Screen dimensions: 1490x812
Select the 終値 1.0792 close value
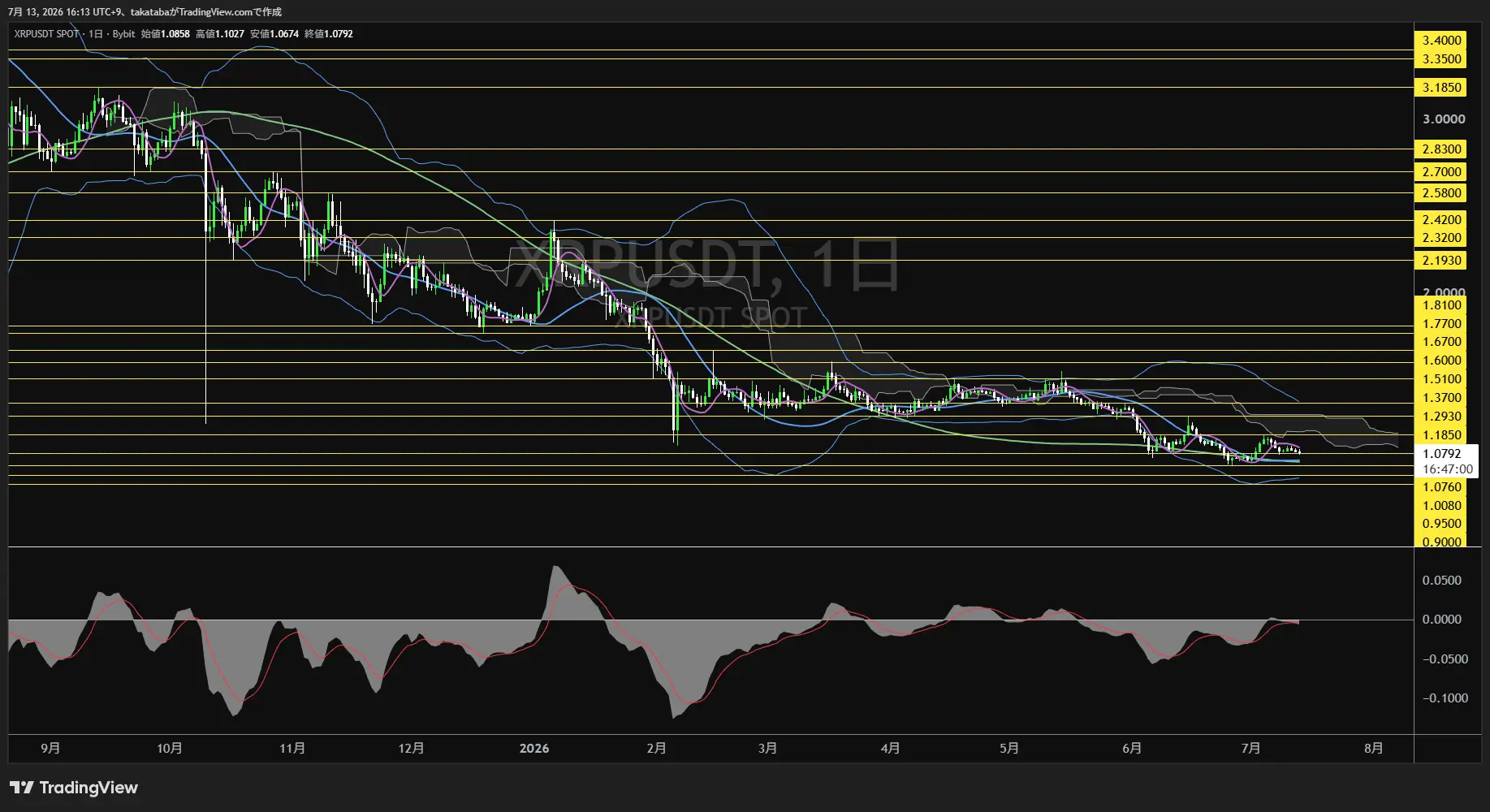click(329, 34)
